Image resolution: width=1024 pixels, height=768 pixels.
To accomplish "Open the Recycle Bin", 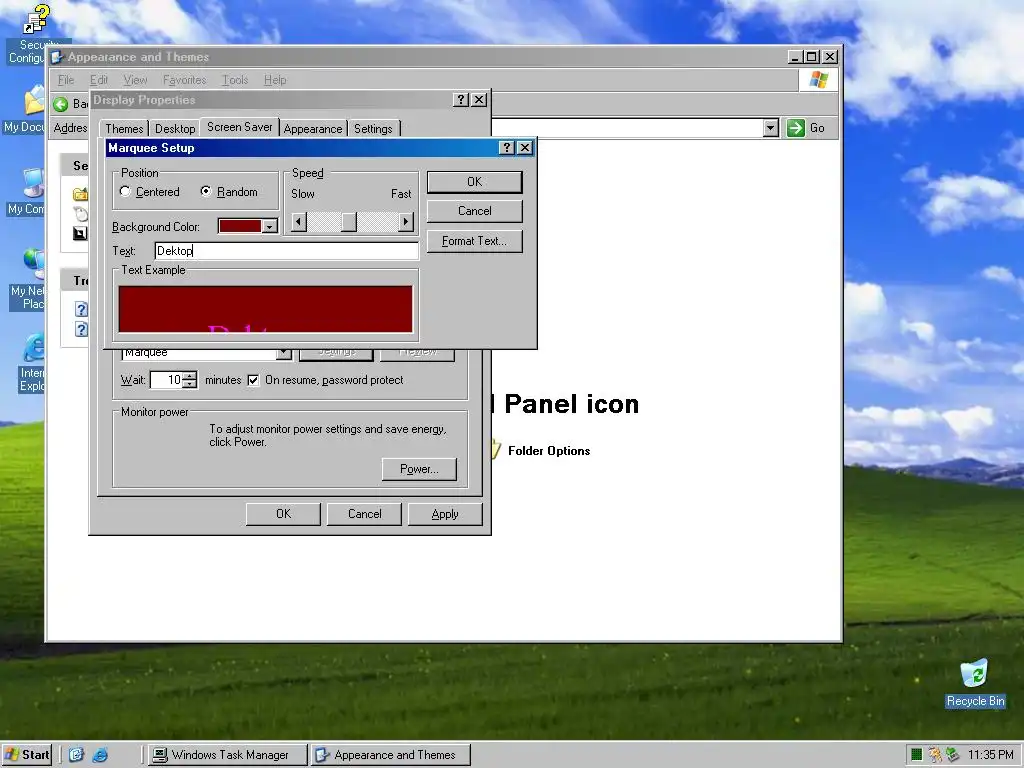I will click(975, 683).
